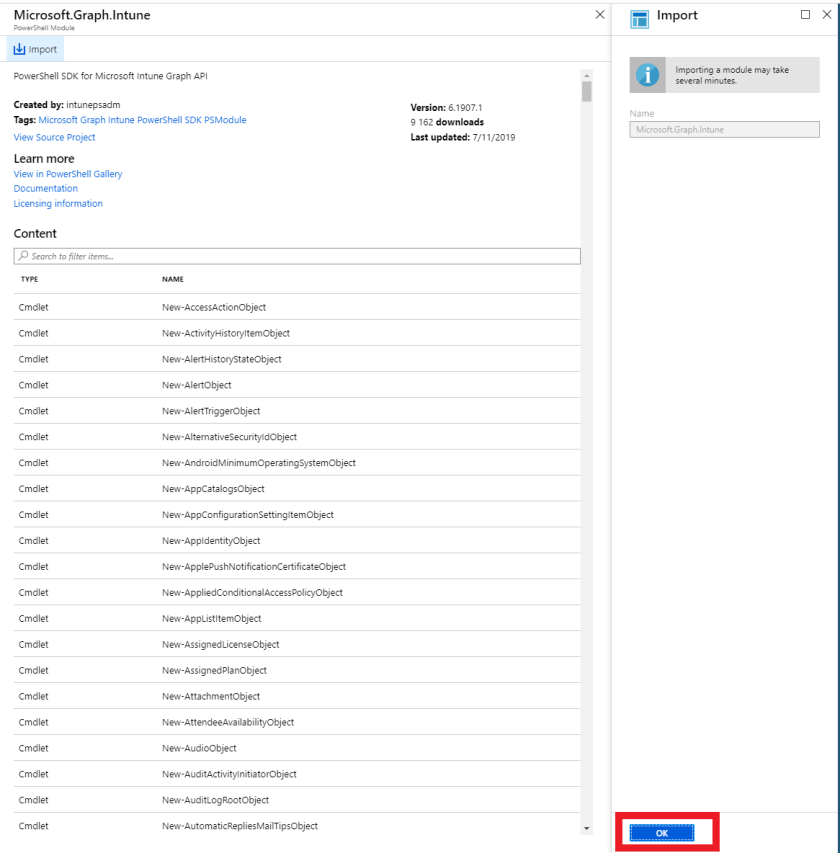This screenshot has height=853, width=840.
Task: Sort by the TYPE column header
Action: pyautogui.click(x=29, y=279)
